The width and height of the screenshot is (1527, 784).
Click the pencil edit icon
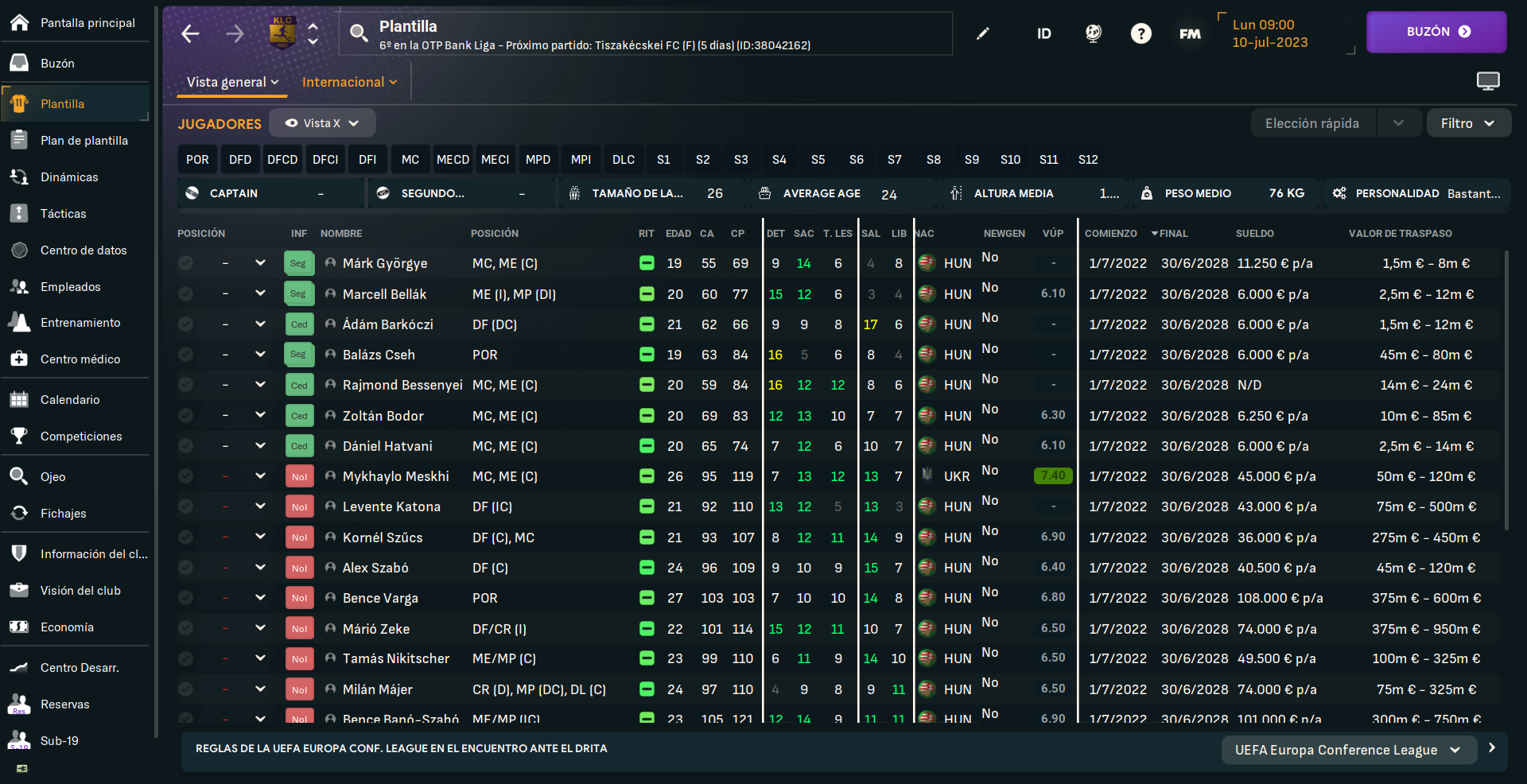click(x=983, y=33)
